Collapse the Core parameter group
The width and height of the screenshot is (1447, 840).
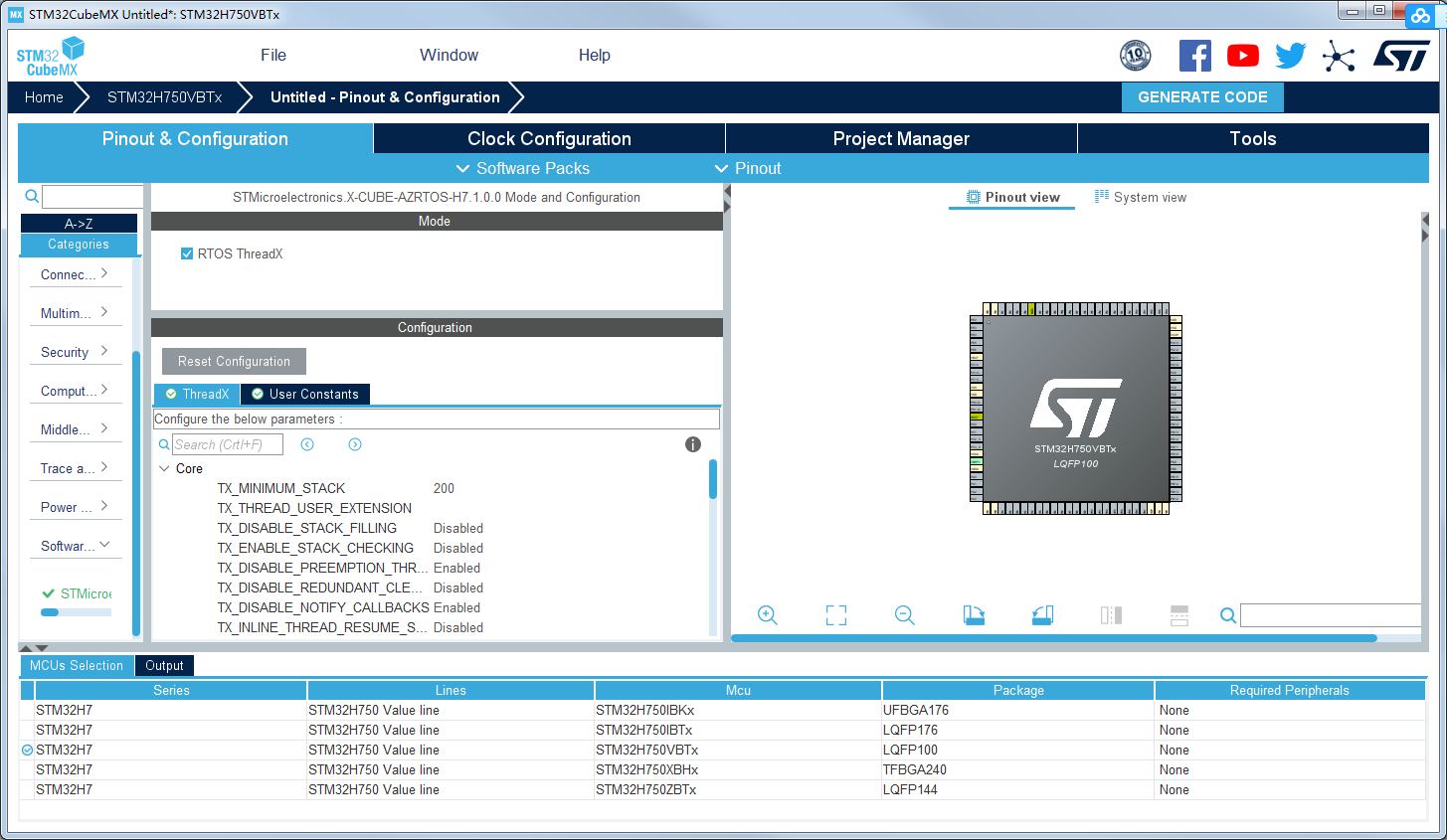point(164,468)
